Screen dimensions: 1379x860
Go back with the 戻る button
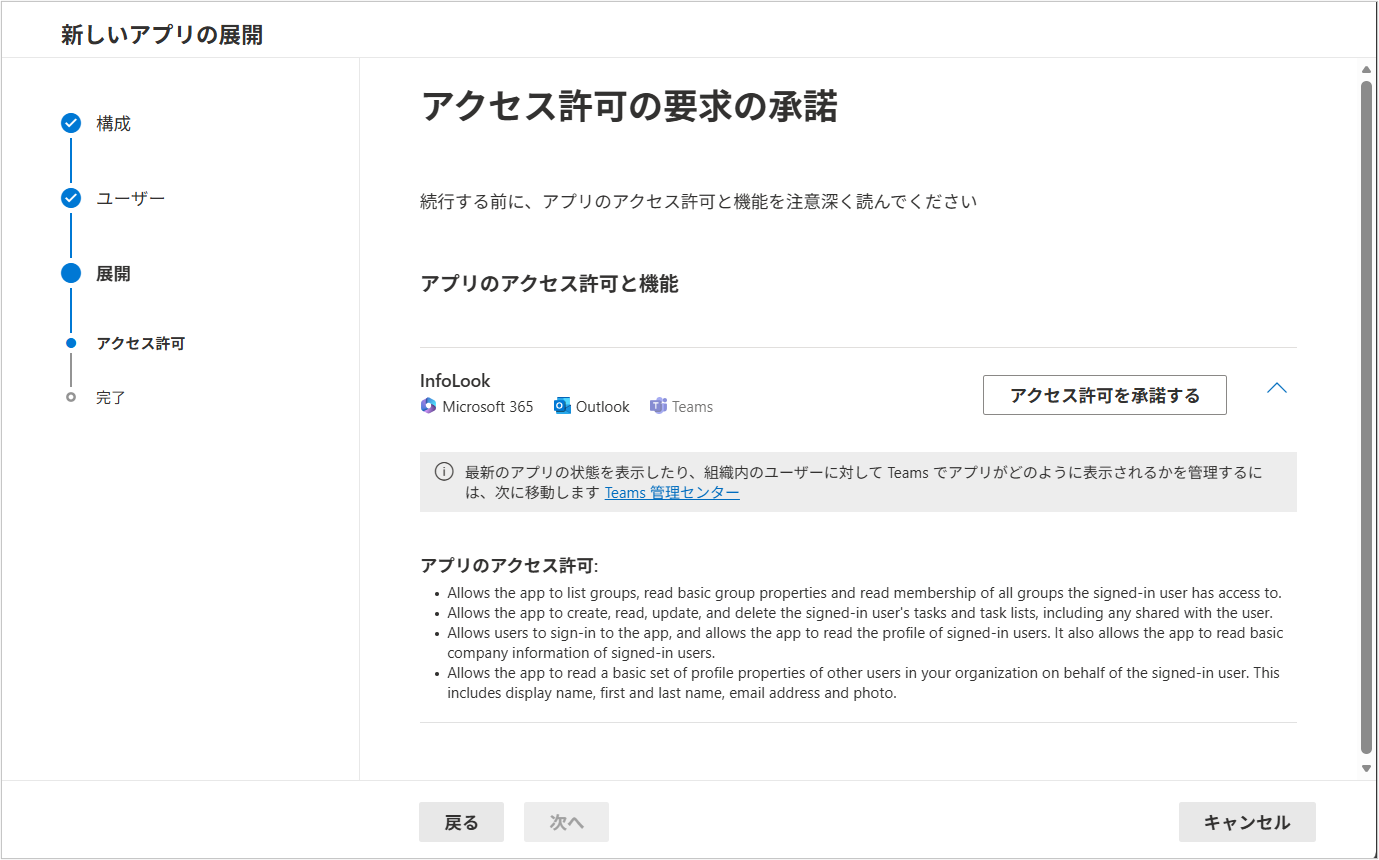pyautogui.click(x=461, y=822)
